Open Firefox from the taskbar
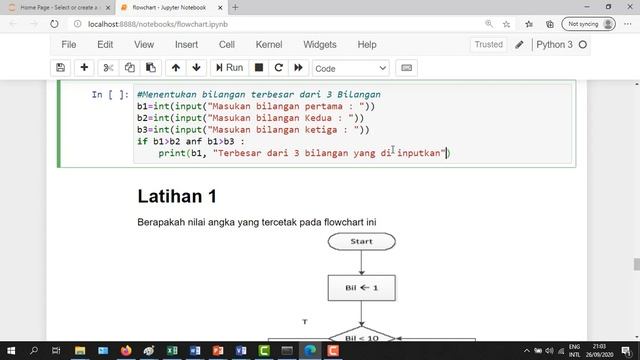Screen dimensions: 640x360 pos(126,351)
